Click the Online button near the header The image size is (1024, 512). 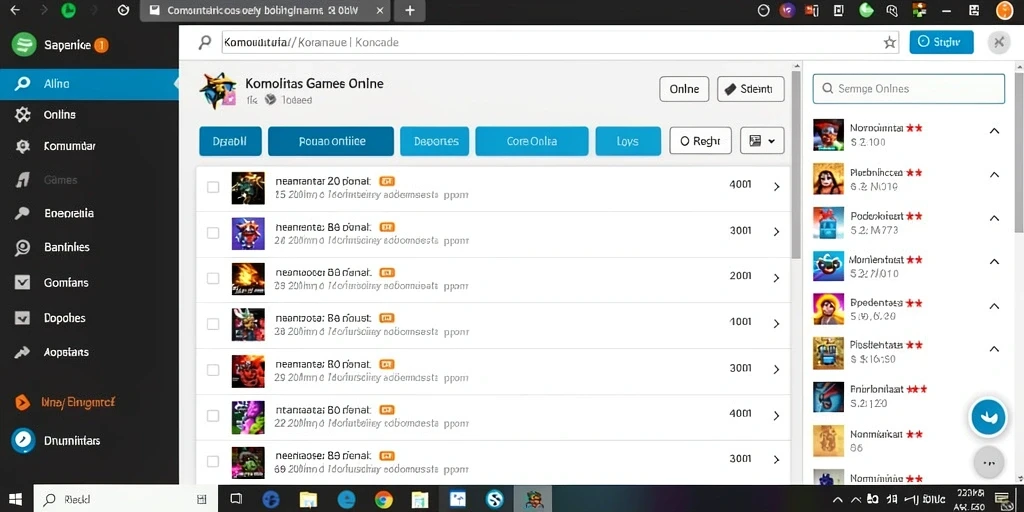click(684, 89)
